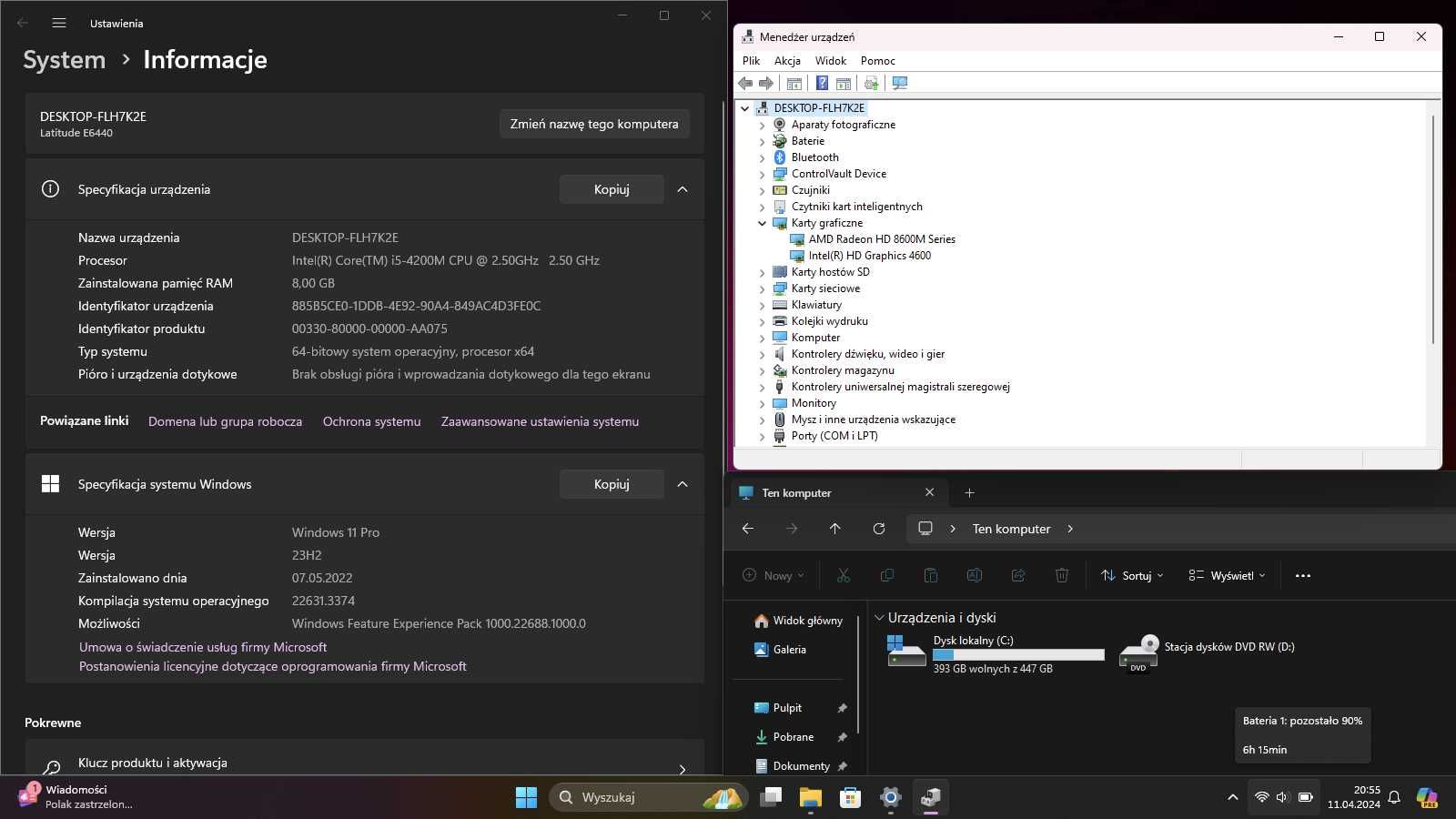The image size is (1456, 819).
Task: Collapse Specyfikacja urządzenia section
Action: coord(682,189)
